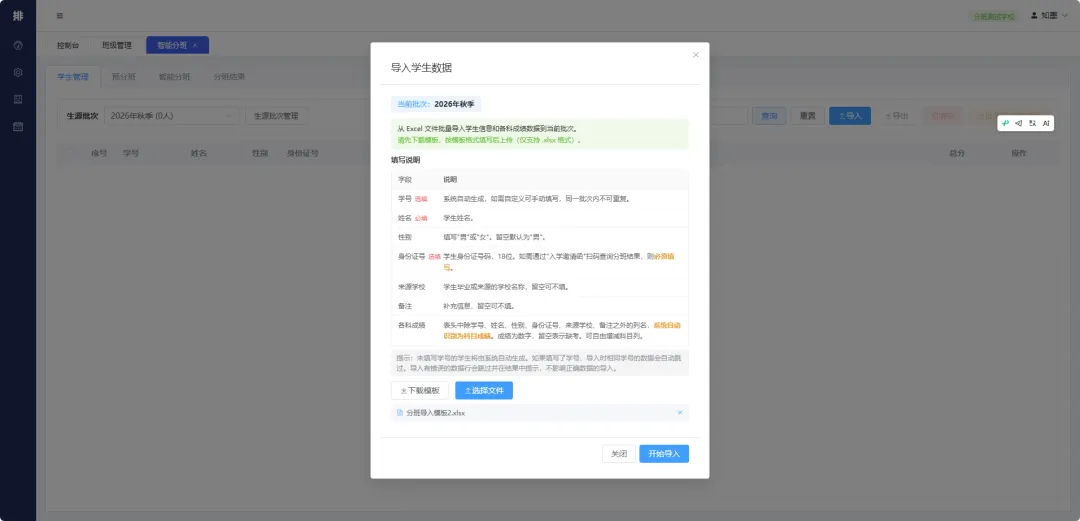
Task: Click the translate icon in floating toolbar
Action: (1032, 123)
